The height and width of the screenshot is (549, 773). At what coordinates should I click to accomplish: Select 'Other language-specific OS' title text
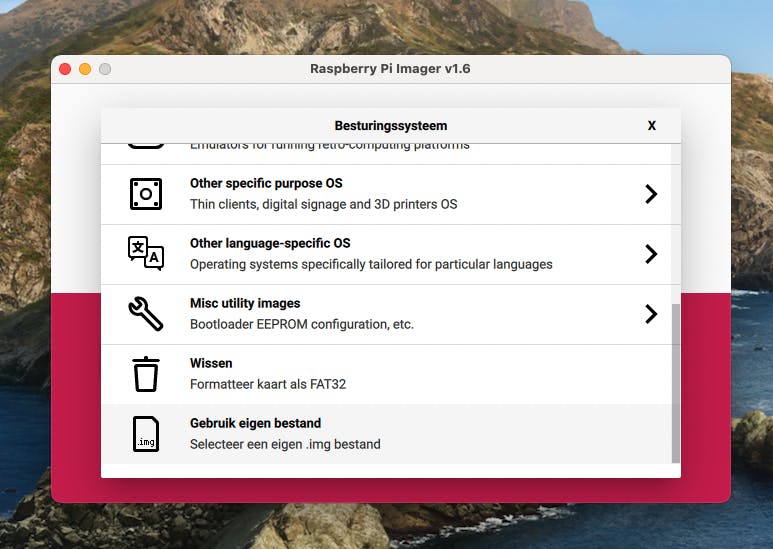(x=270, y=243)
